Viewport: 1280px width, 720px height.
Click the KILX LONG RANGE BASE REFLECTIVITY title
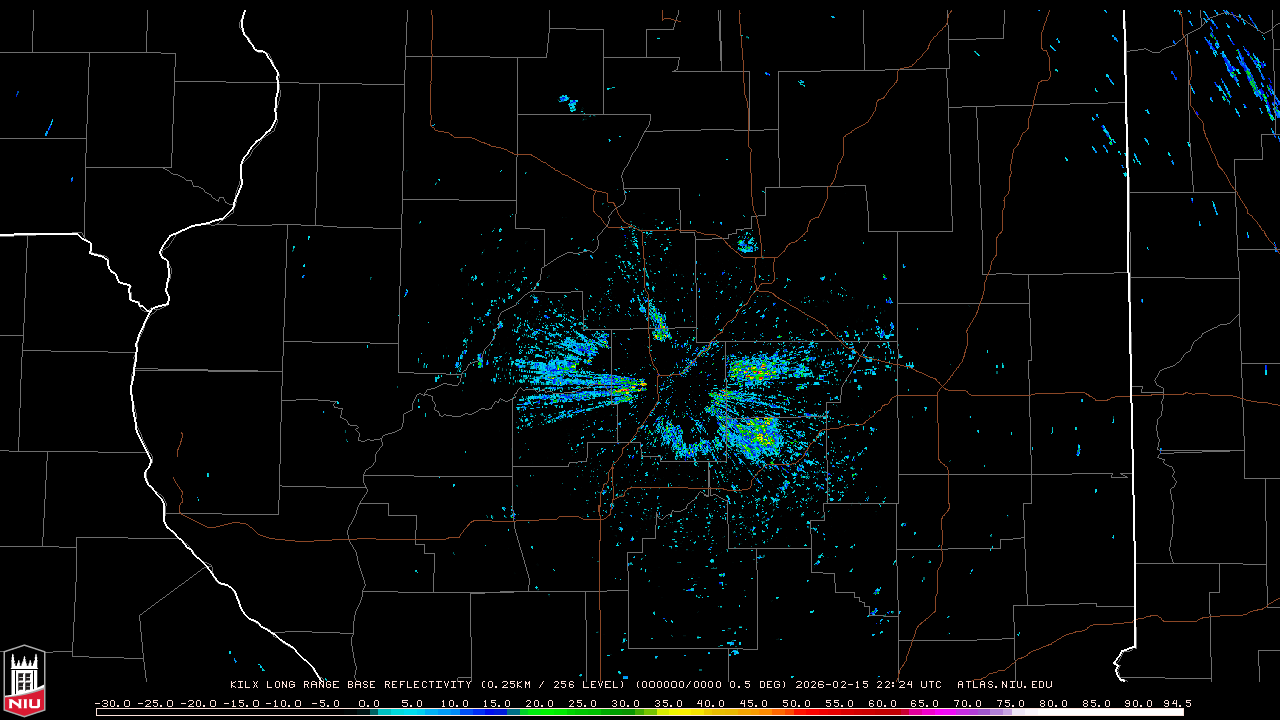351,685
